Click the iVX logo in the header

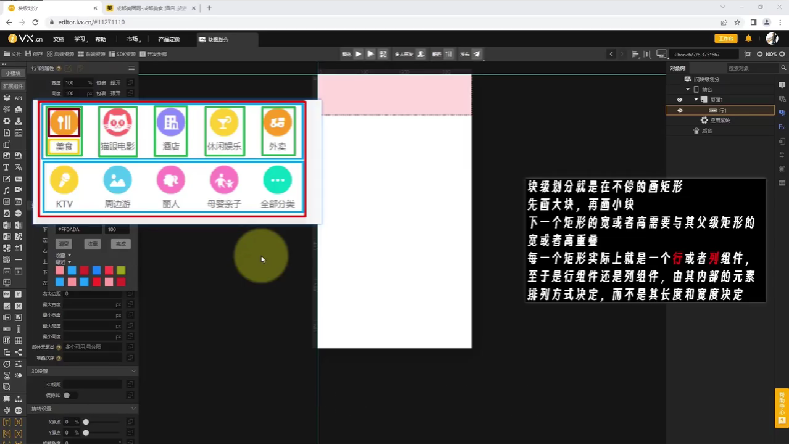[x=25, y=39]
